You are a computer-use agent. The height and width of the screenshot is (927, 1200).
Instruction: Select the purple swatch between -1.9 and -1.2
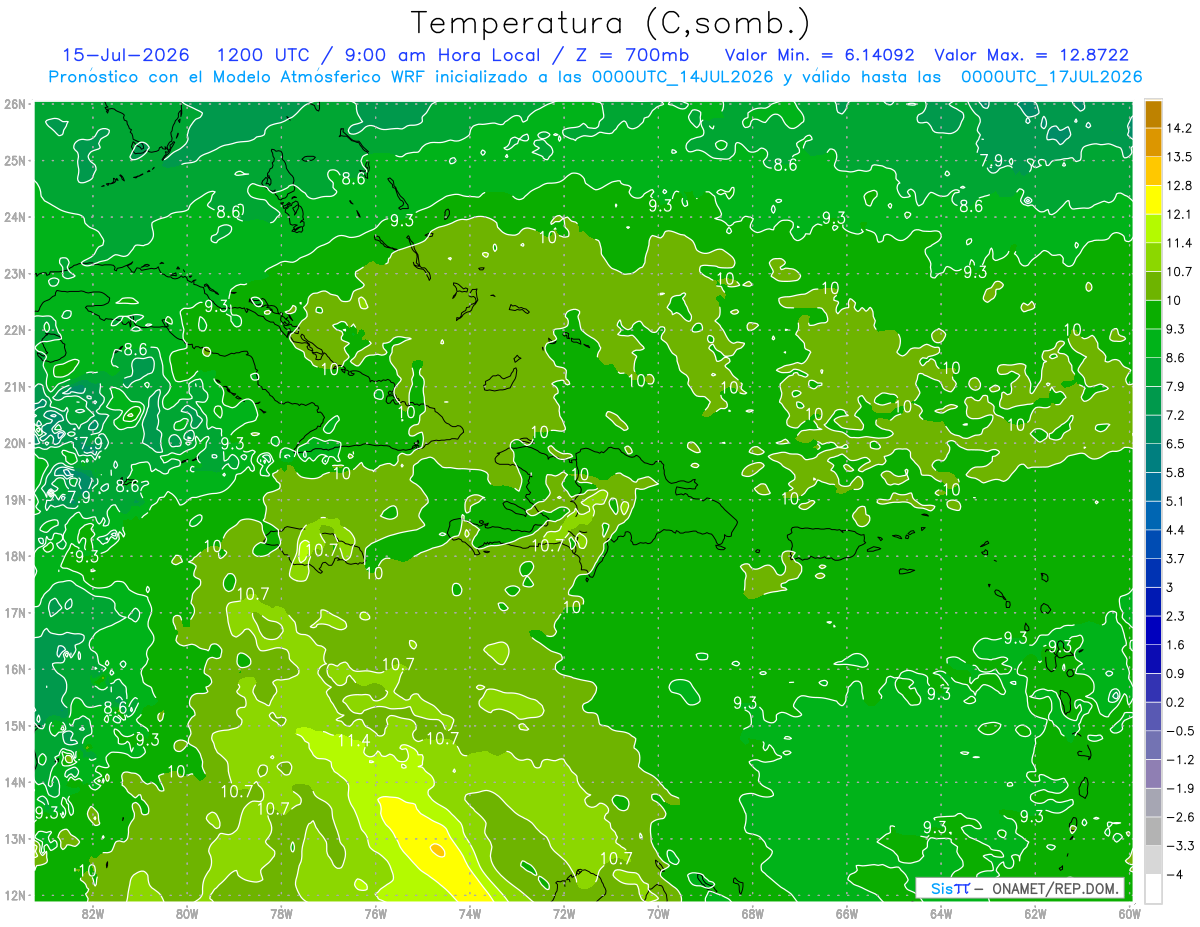(1153, 774)
